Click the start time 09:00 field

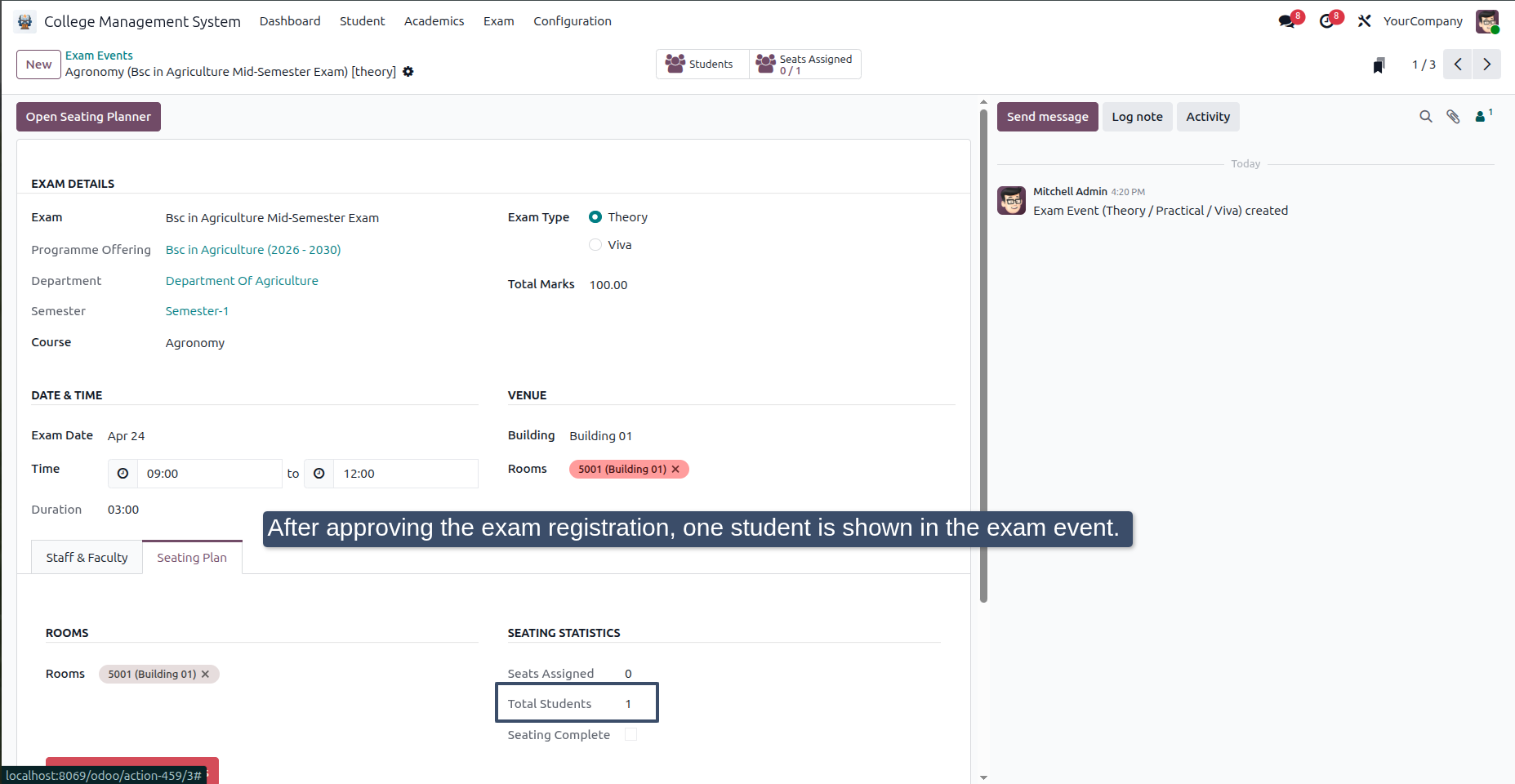tap(209, 474)
